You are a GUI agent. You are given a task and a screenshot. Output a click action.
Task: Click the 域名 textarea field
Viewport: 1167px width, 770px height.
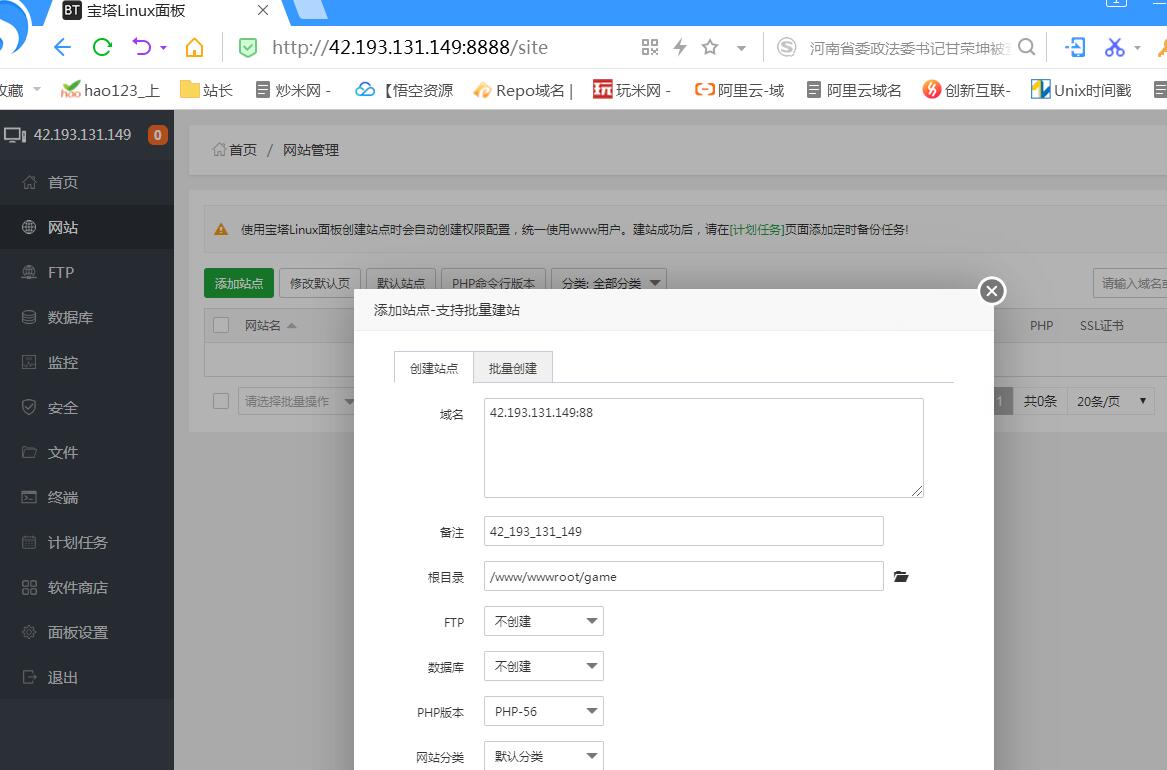coord(703,448)
